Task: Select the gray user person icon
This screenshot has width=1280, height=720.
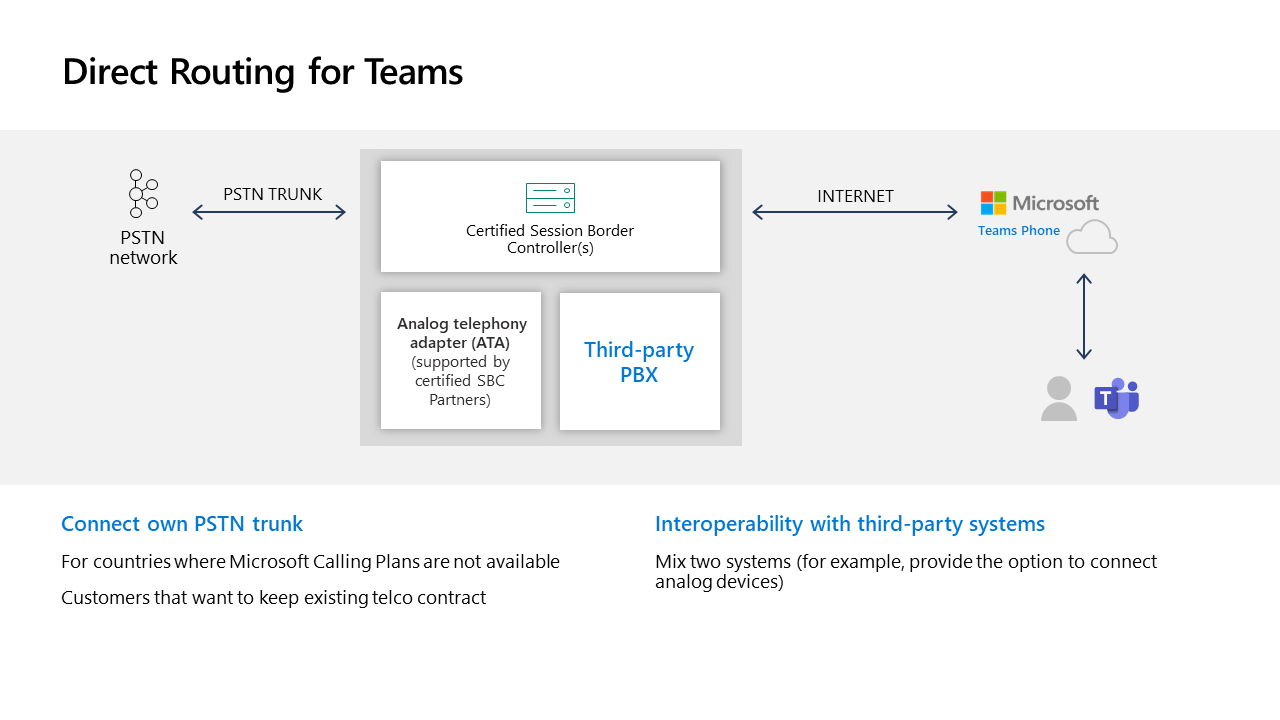Action: pyautogui.click(x=1059, y=398)
